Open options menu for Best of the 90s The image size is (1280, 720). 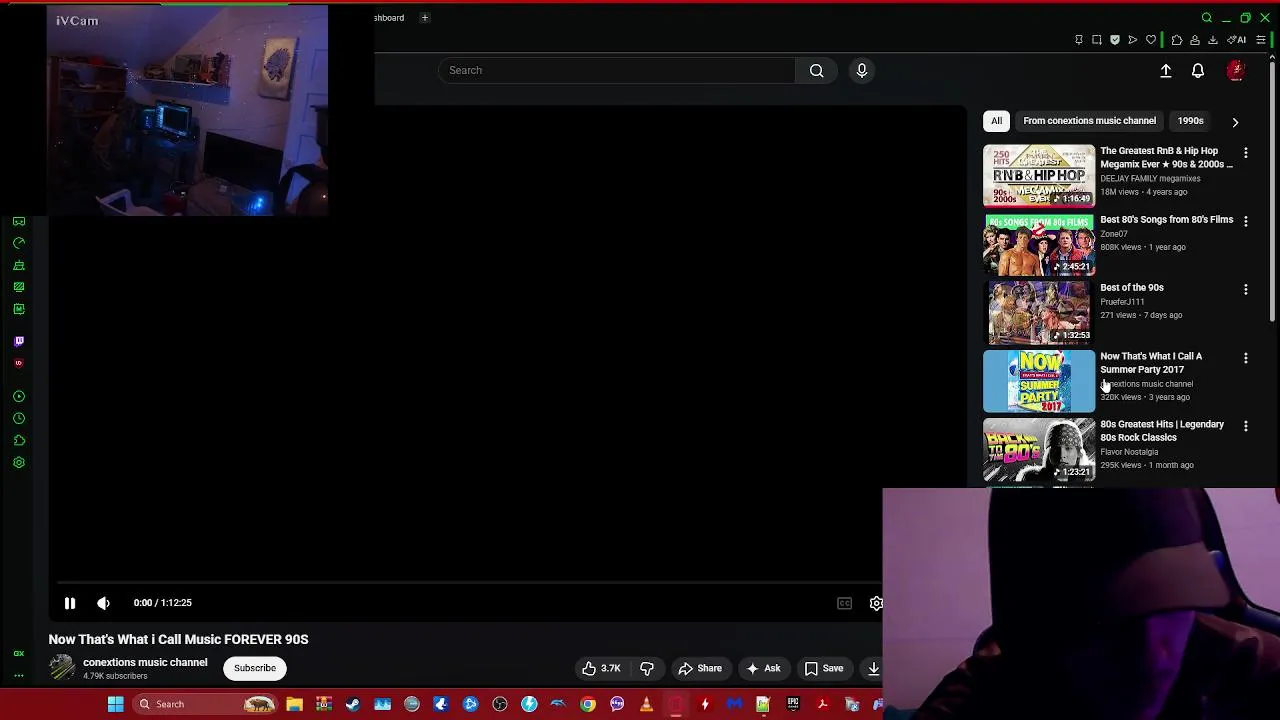pyautogui.click(x=1246, y=289)
